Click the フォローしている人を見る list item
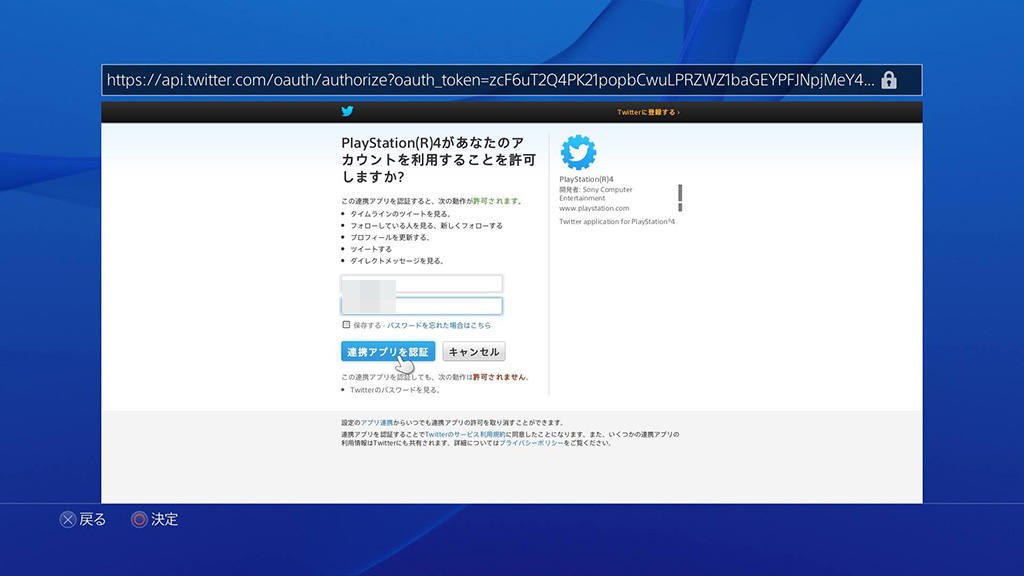 (426, 225)
